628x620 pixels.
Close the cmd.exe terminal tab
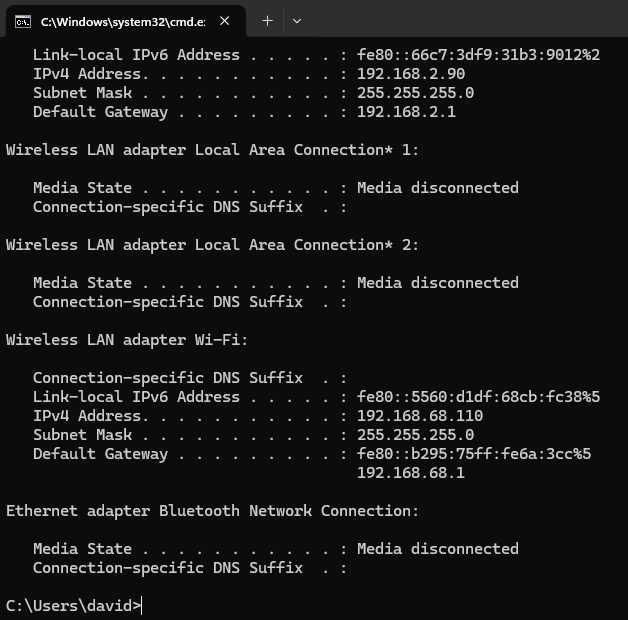tap(224, 21)
